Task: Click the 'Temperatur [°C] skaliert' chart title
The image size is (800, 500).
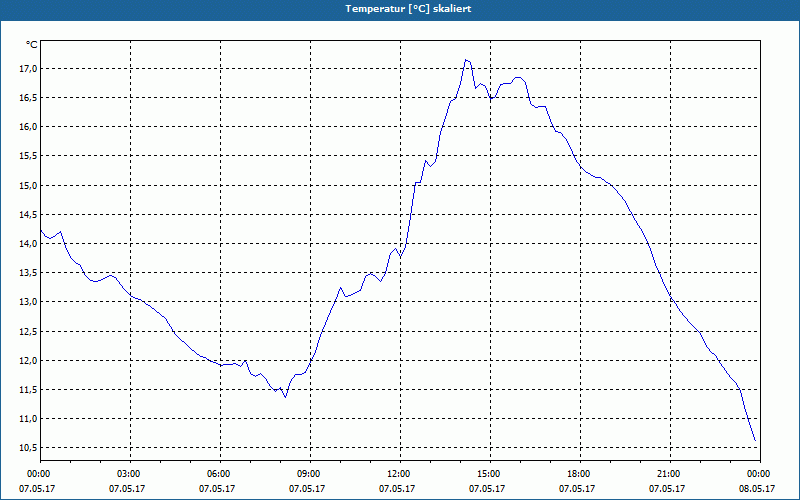Action: point(408,9)
